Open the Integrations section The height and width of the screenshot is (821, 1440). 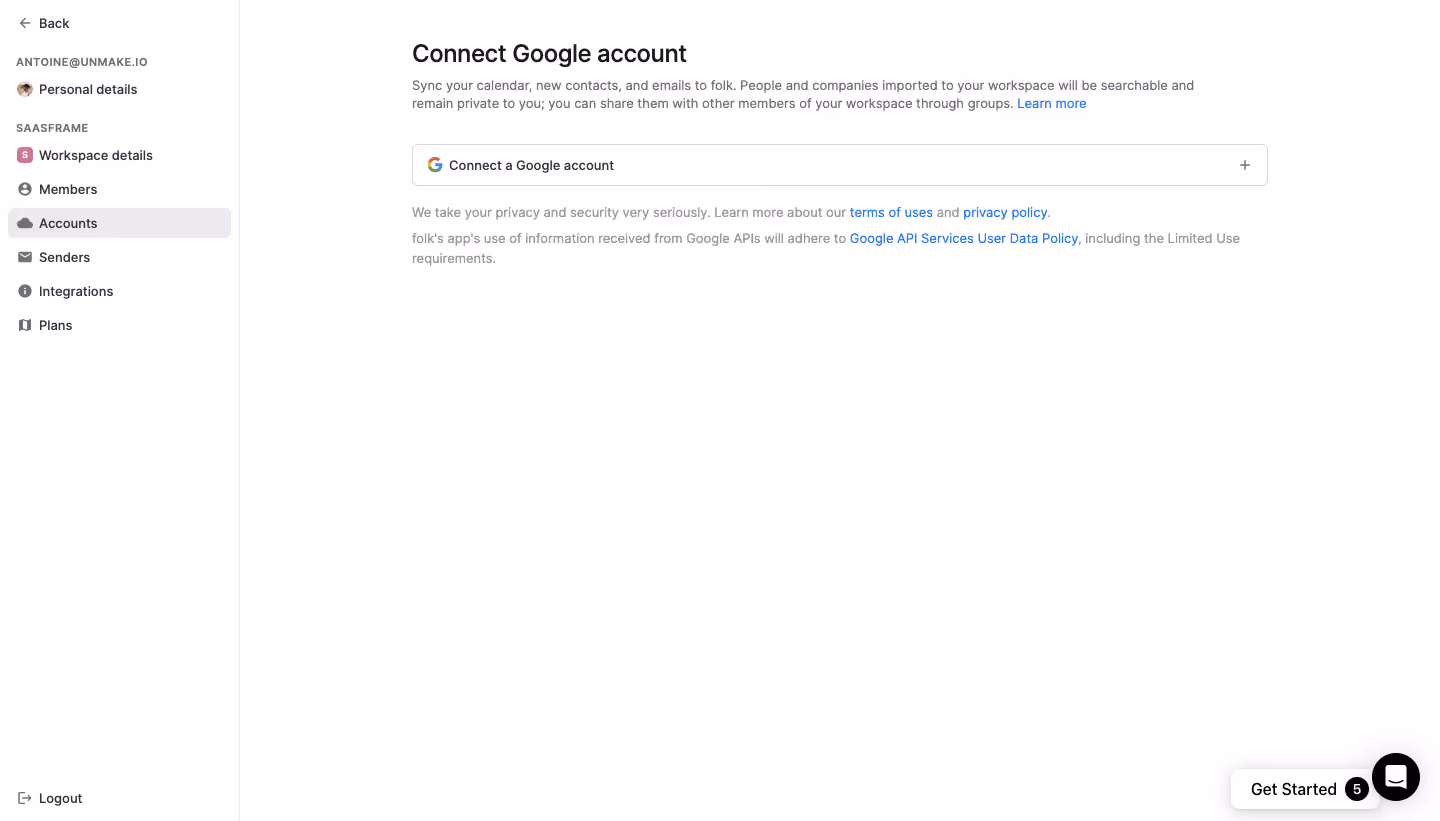coord(119,291)
